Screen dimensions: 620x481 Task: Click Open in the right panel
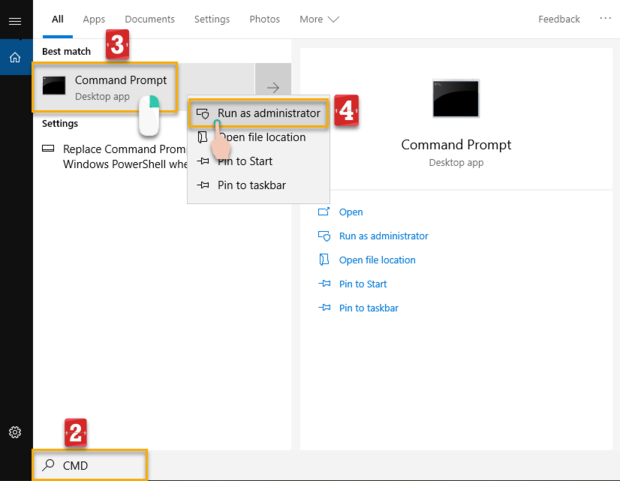pos(351,212)
